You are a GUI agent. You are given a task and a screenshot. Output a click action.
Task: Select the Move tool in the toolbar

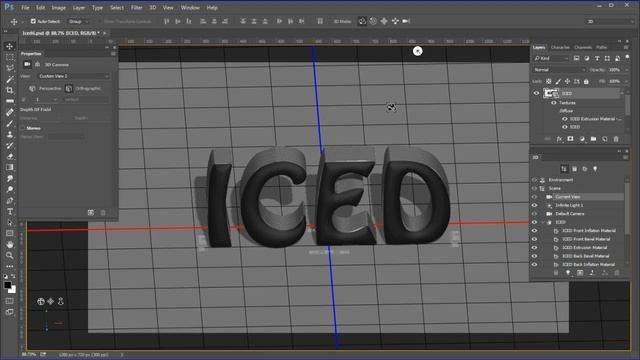10,46
